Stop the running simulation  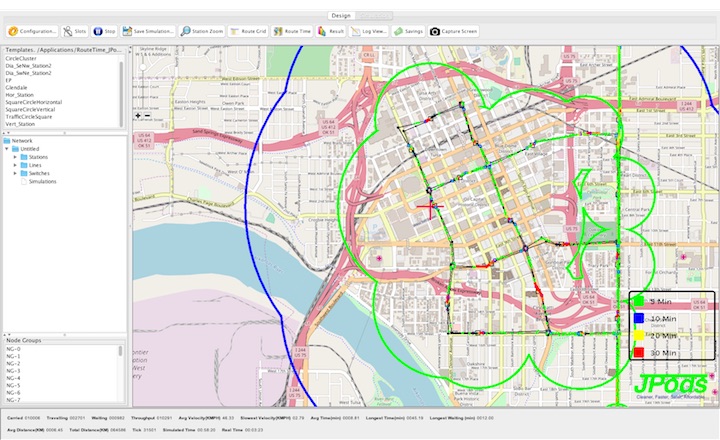(x=104, y=31)
